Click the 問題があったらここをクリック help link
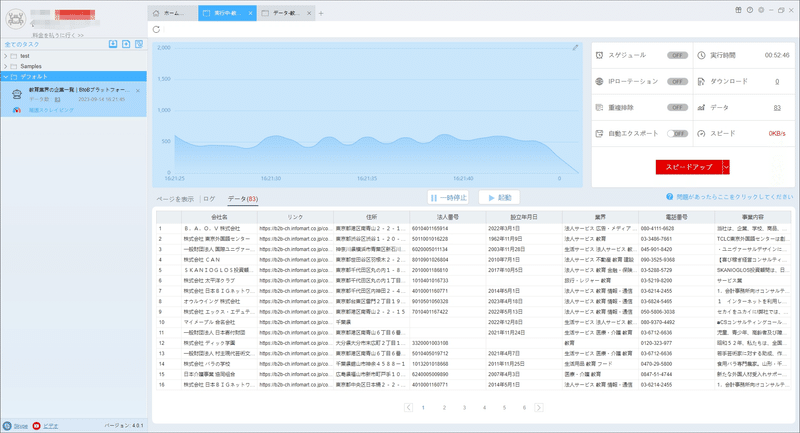Image resolution: width=800 pixels, height=433 pixels. [735, 197]
